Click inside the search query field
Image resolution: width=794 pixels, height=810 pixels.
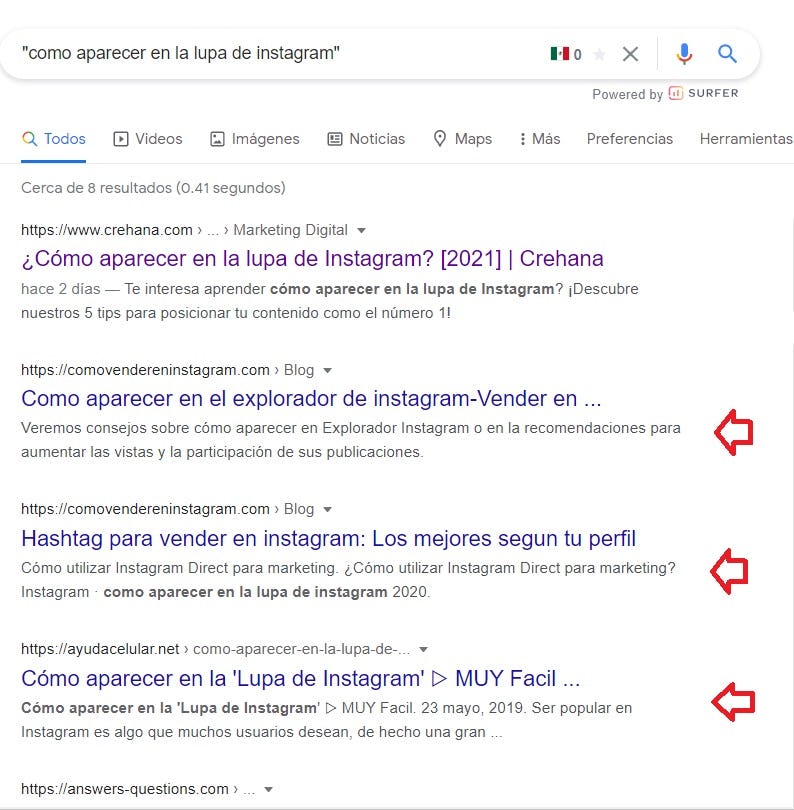click(279, 53)
